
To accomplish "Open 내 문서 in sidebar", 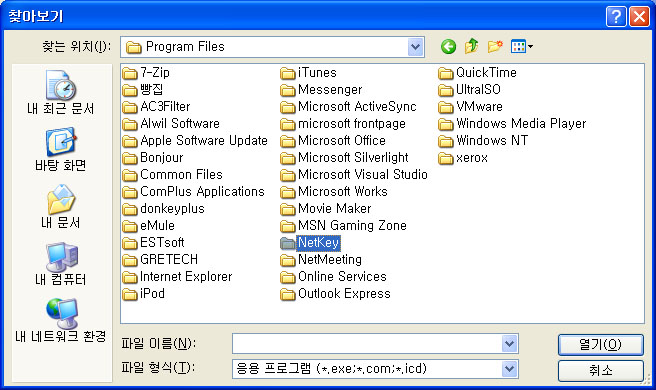I will pyautogui.click(x=61, y=207).
